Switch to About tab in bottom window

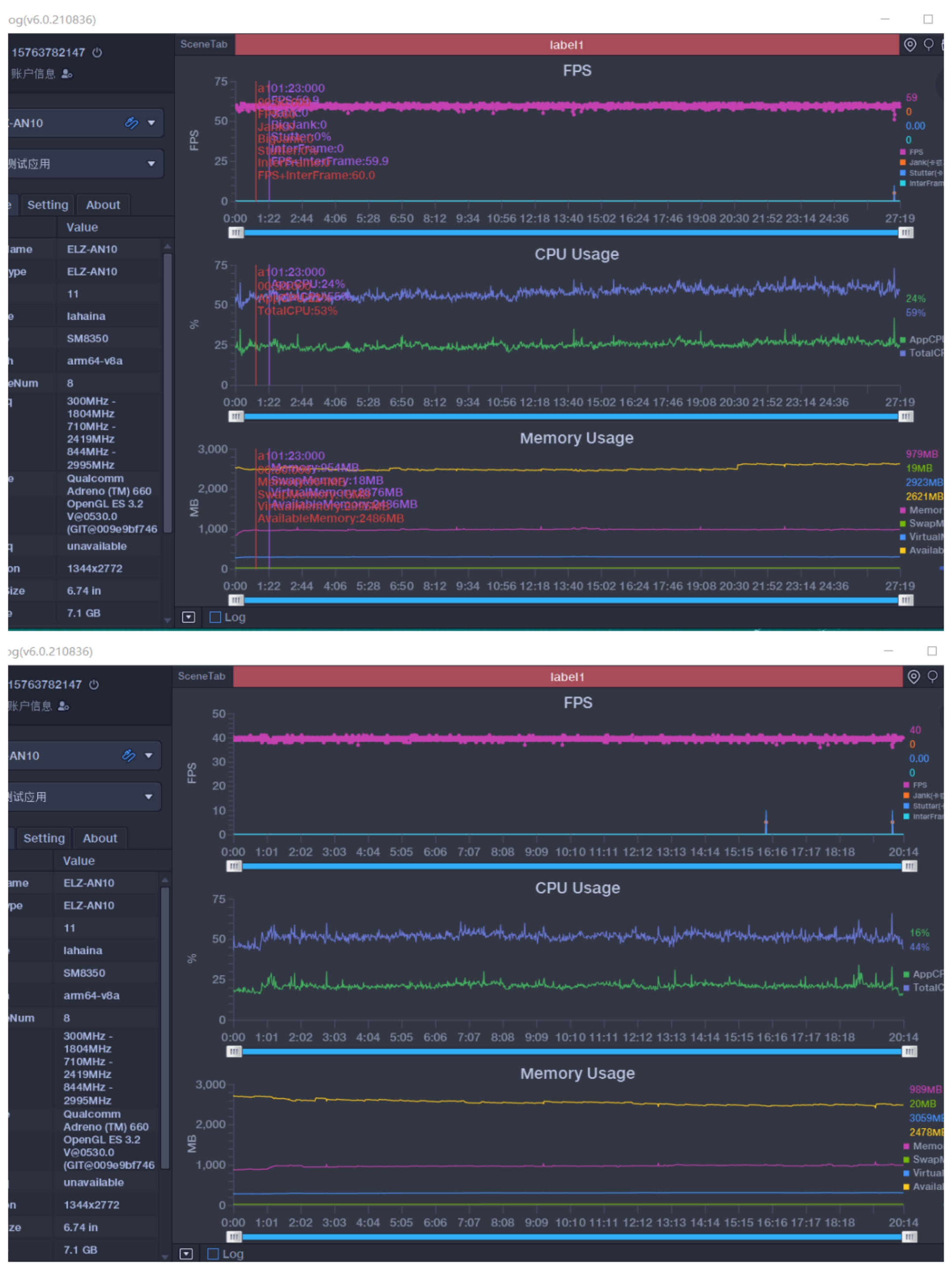point(100,838)
